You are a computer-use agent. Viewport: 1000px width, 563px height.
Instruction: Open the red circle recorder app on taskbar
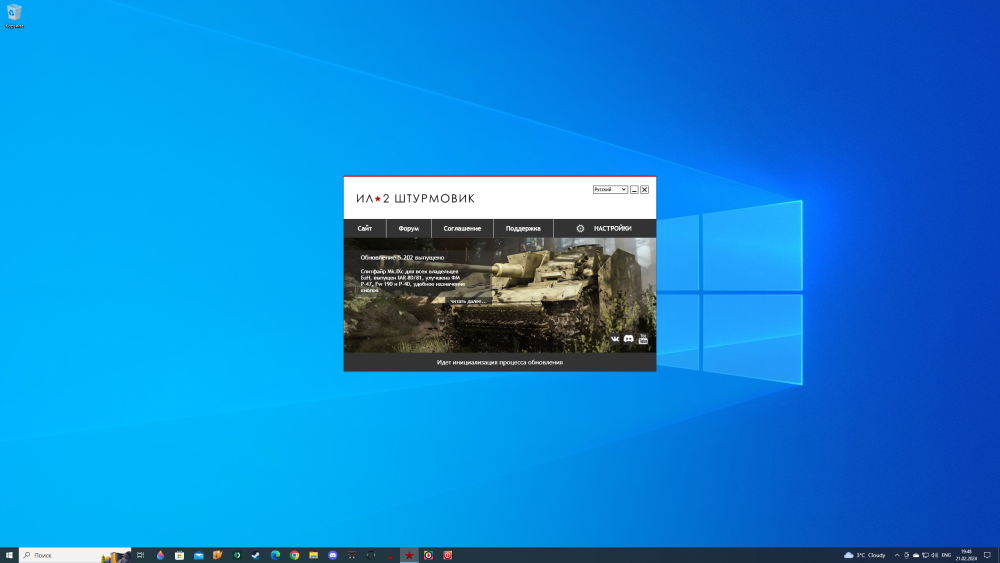[428, 555]
